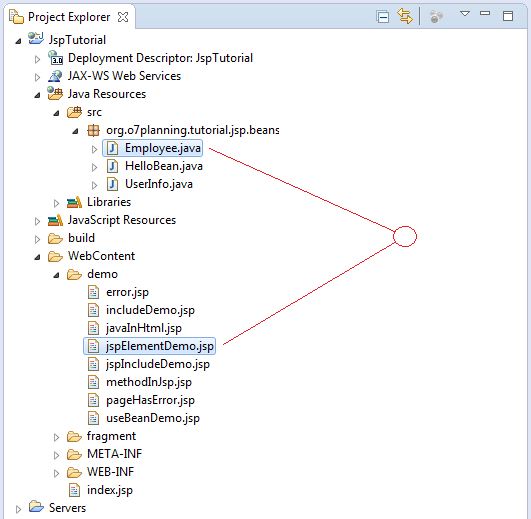
Task: Expand the JAX-WS Web Services node
Action: click(37, 78)
